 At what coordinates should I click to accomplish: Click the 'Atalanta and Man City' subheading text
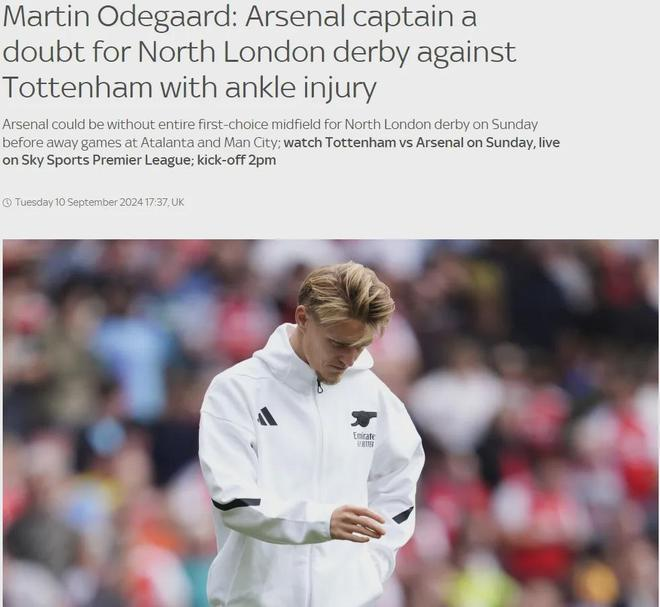tap(210, 142)
